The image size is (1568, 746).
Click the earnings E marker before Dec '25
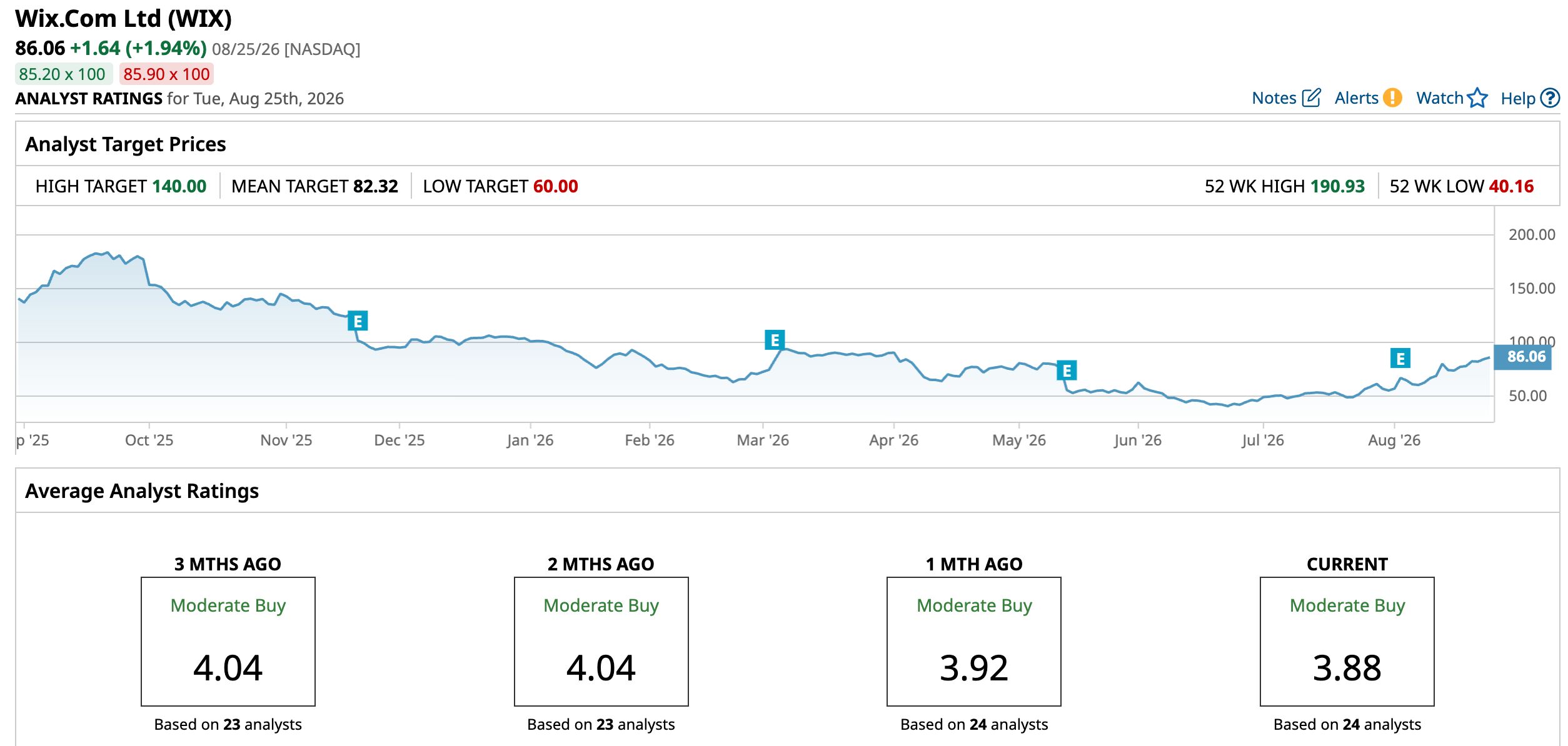358,321
